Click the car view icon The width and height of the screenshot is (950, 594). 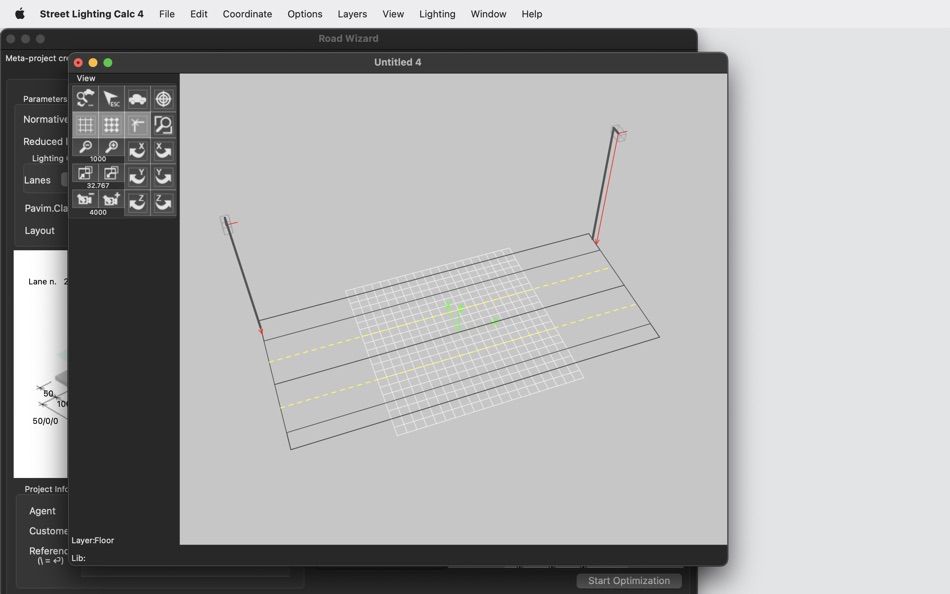(x=137, y=98)
